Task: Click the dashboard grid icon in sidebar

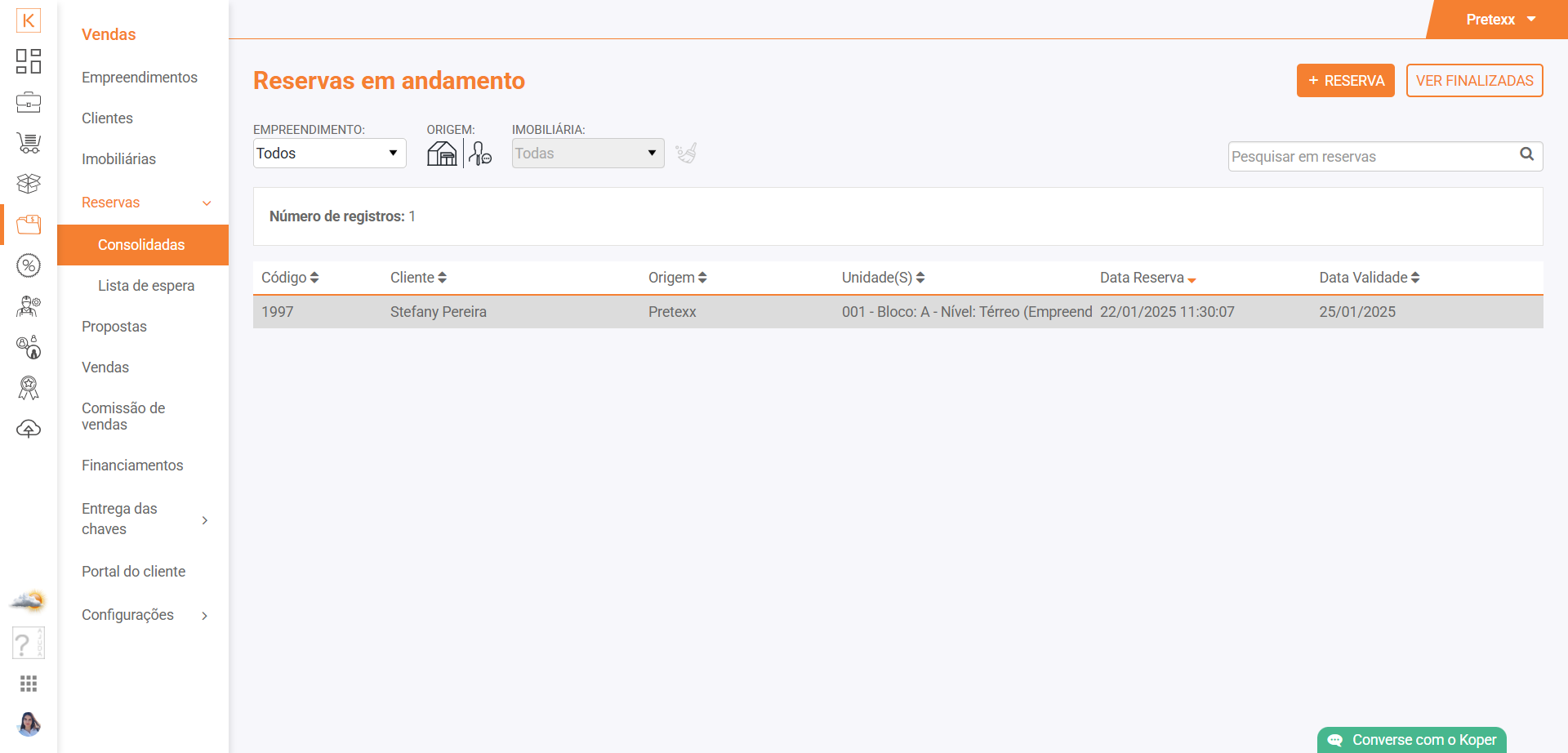Action: [29, 61]
